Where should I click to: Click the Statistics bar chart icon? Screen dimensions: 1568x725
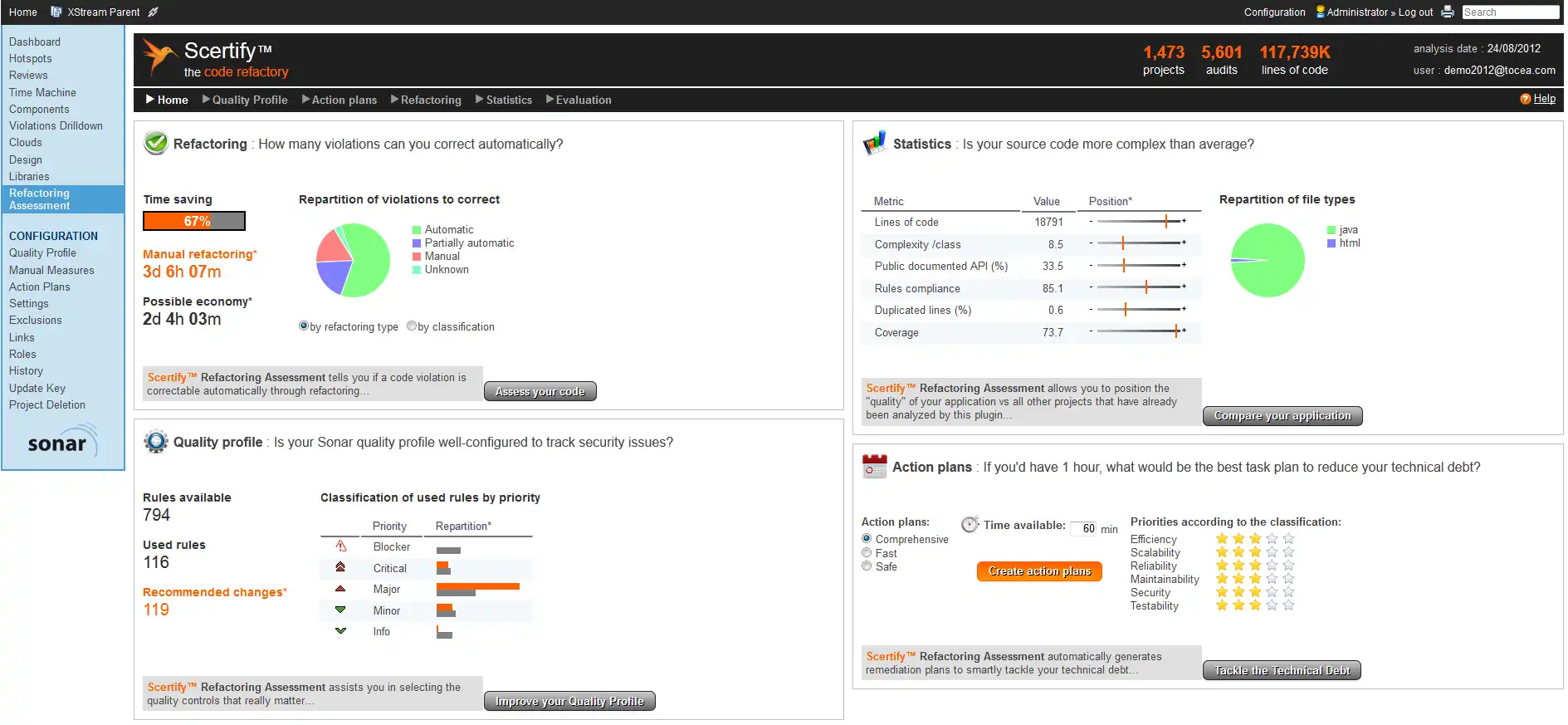pos(875,143)
